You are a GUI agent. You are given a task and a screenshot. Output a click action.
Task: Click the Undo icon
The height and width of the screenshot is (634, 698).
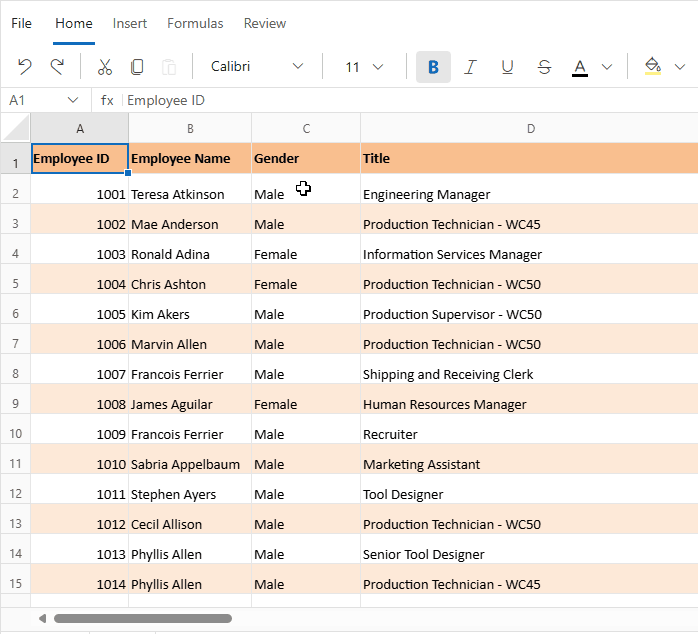pos(25,67)
